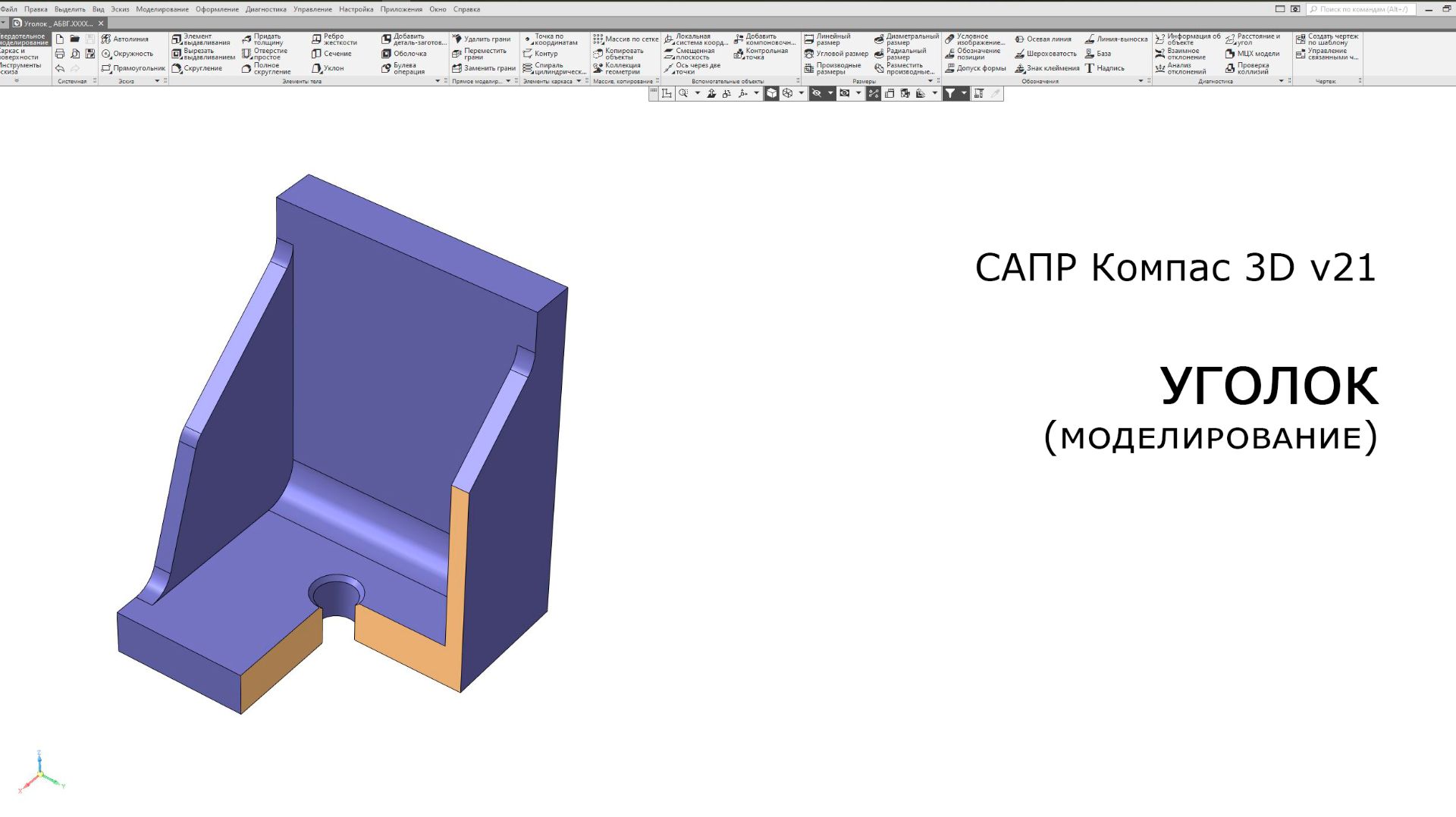Viewport: 1456px width, 817px height.
Task: Open the Правка menu
Action: tap(36, 9)
